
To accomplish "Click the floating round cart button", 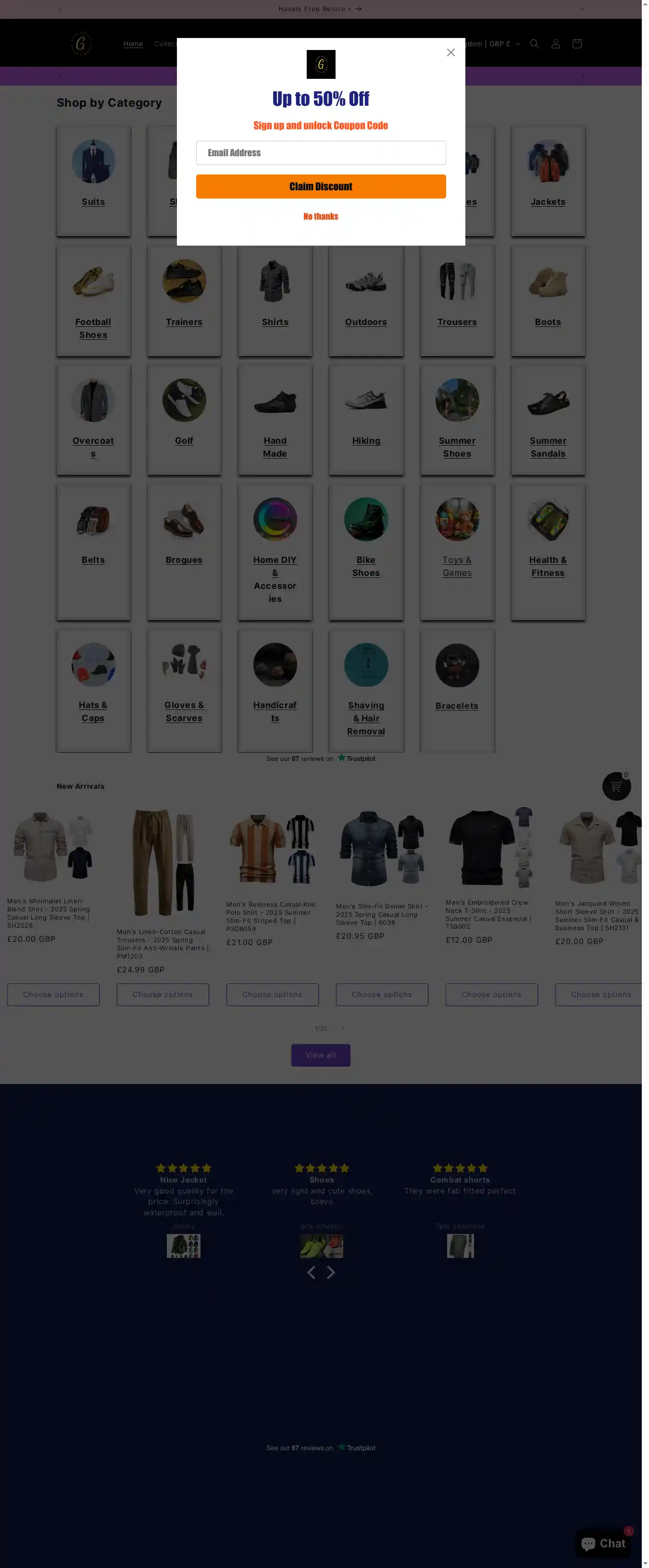I will [x=616, y=786].
